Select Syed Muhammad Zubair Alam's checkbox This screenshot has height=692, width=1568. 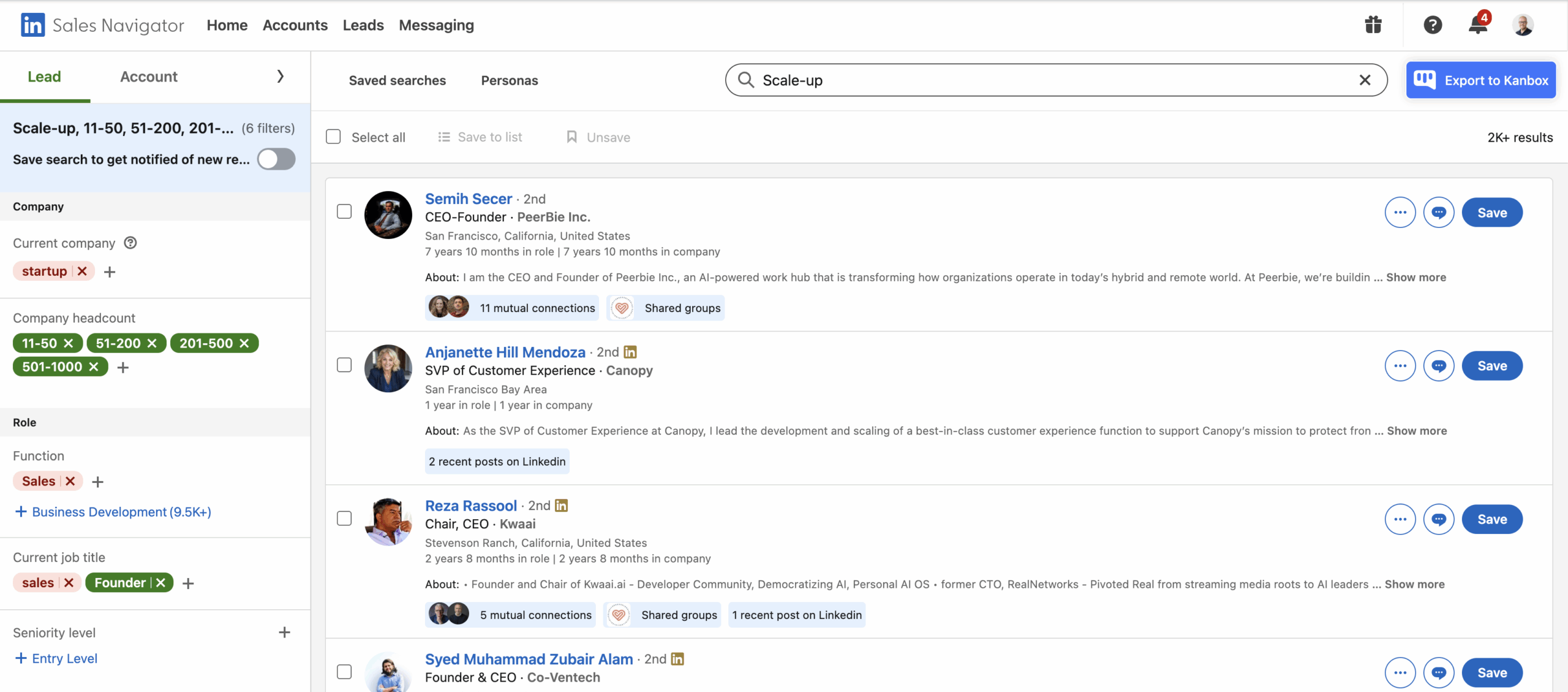coord(344,672)
